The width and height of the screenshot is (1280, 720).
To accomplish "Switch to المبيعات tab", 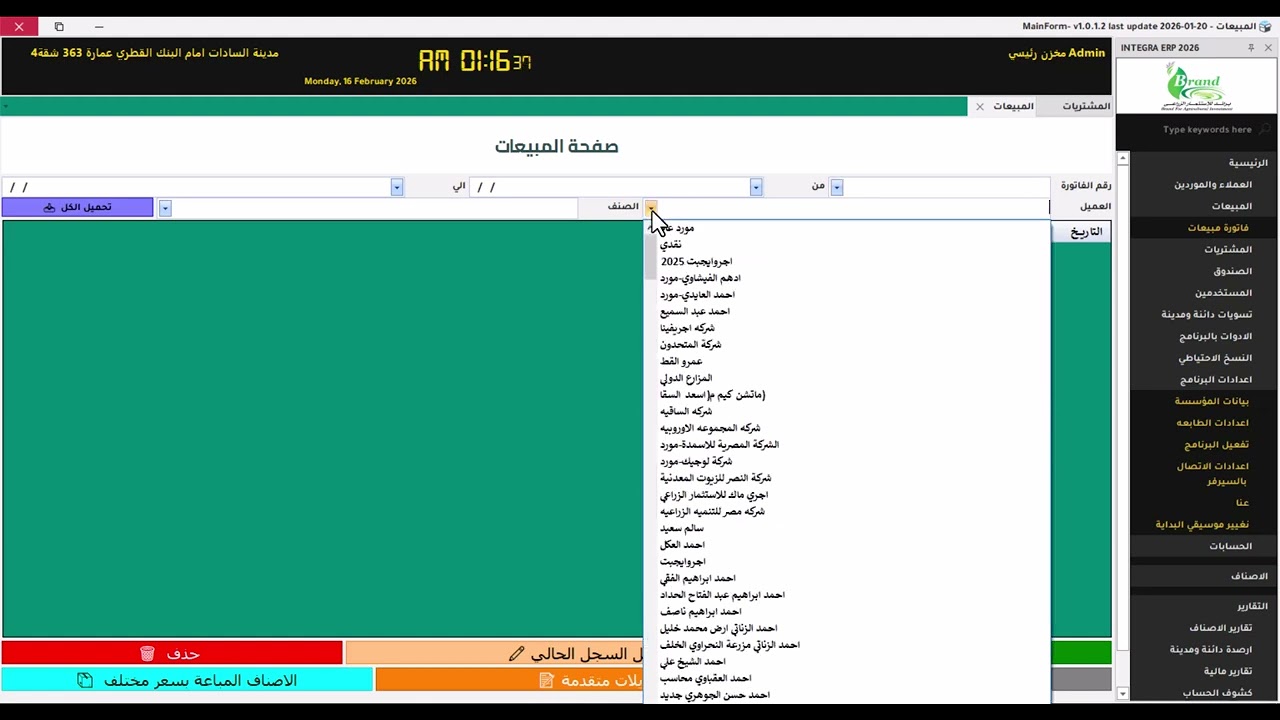I will click(x=1013, y=106).
